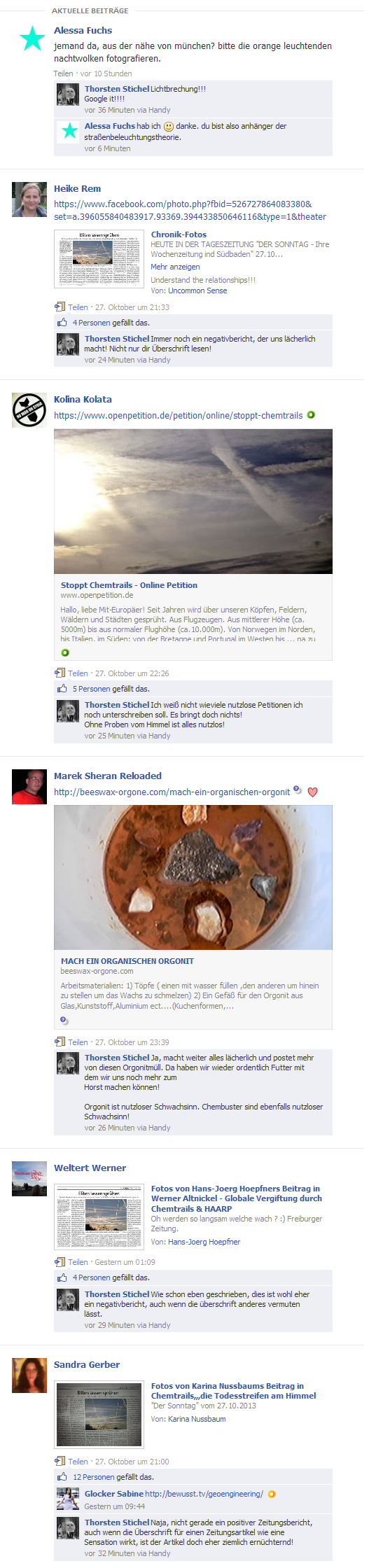
Task: Open the '4 Personen' likes list on Heike's post
Action: pyautogui.click(x=92, y=323)
